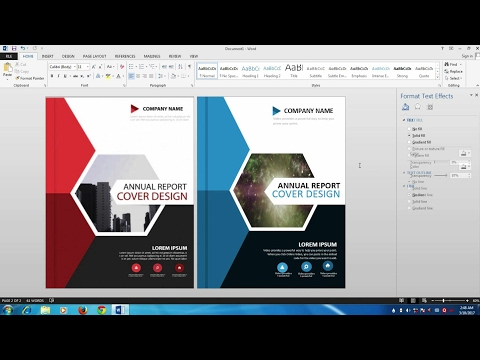Apply the Heading 1 style
480x360 pixels.
tap(250, 71)
